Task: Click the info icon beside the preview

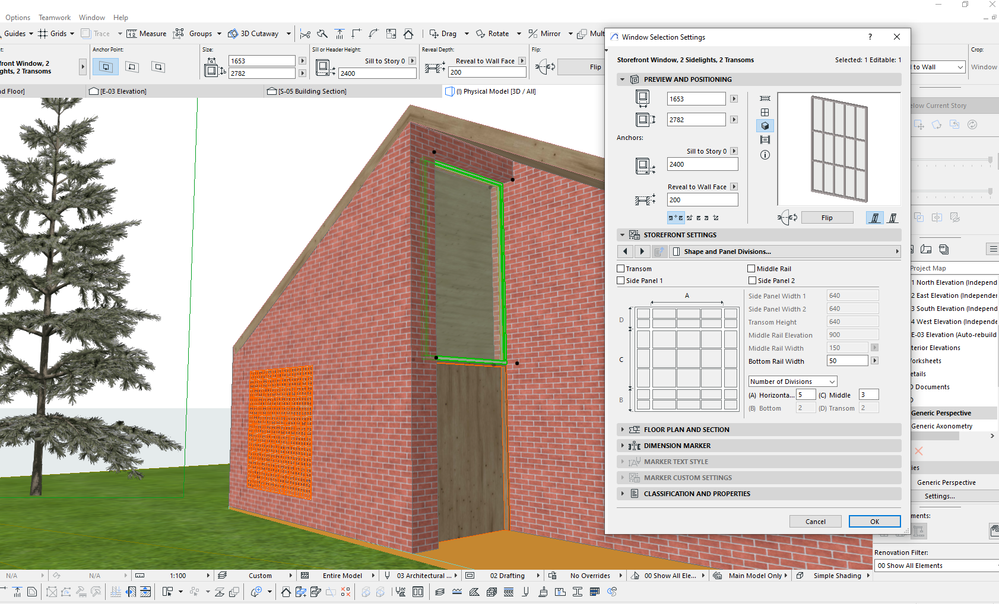Action: (765, 155)
